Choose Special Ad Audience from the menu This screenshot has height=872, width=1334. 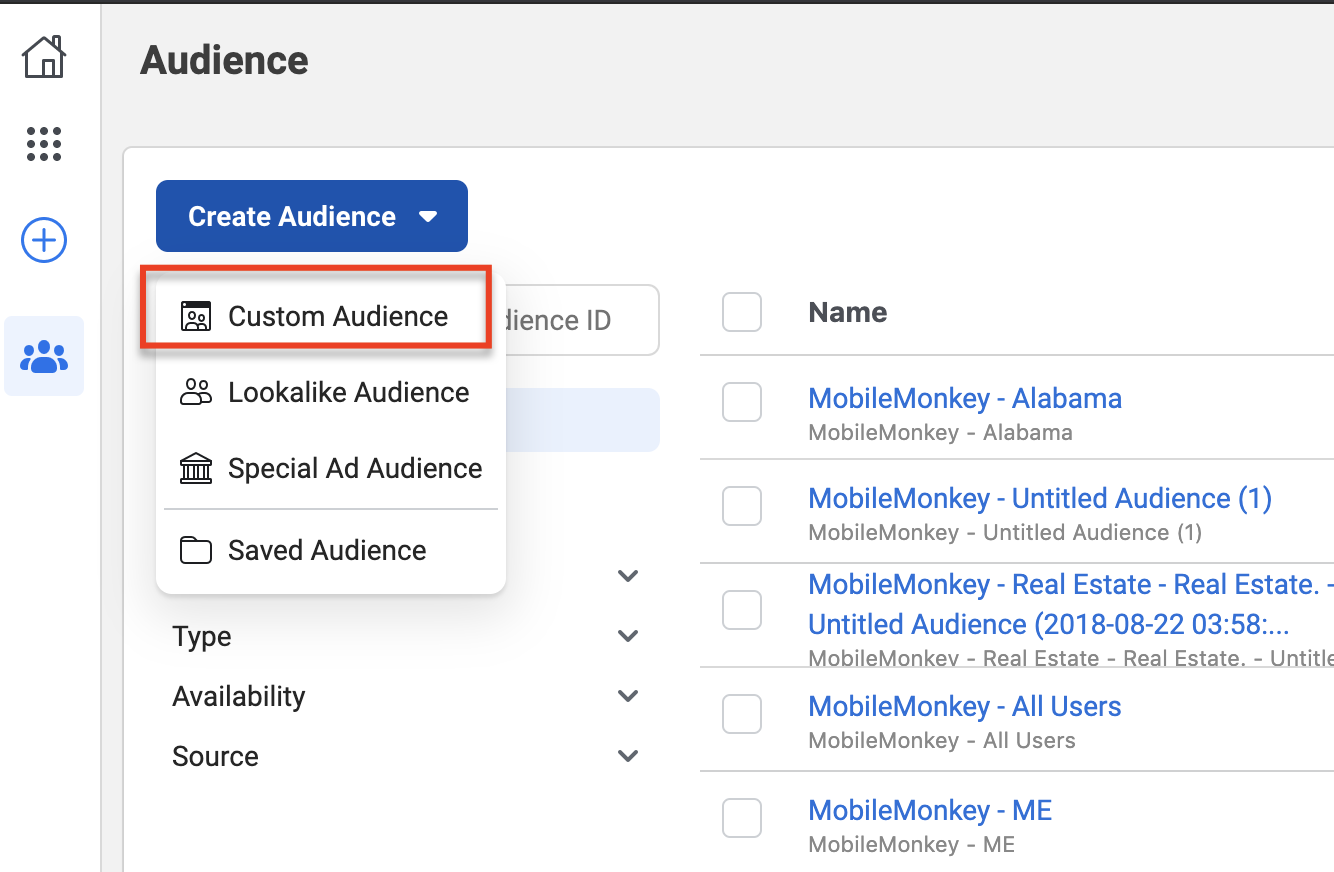[x=331, y=468]
